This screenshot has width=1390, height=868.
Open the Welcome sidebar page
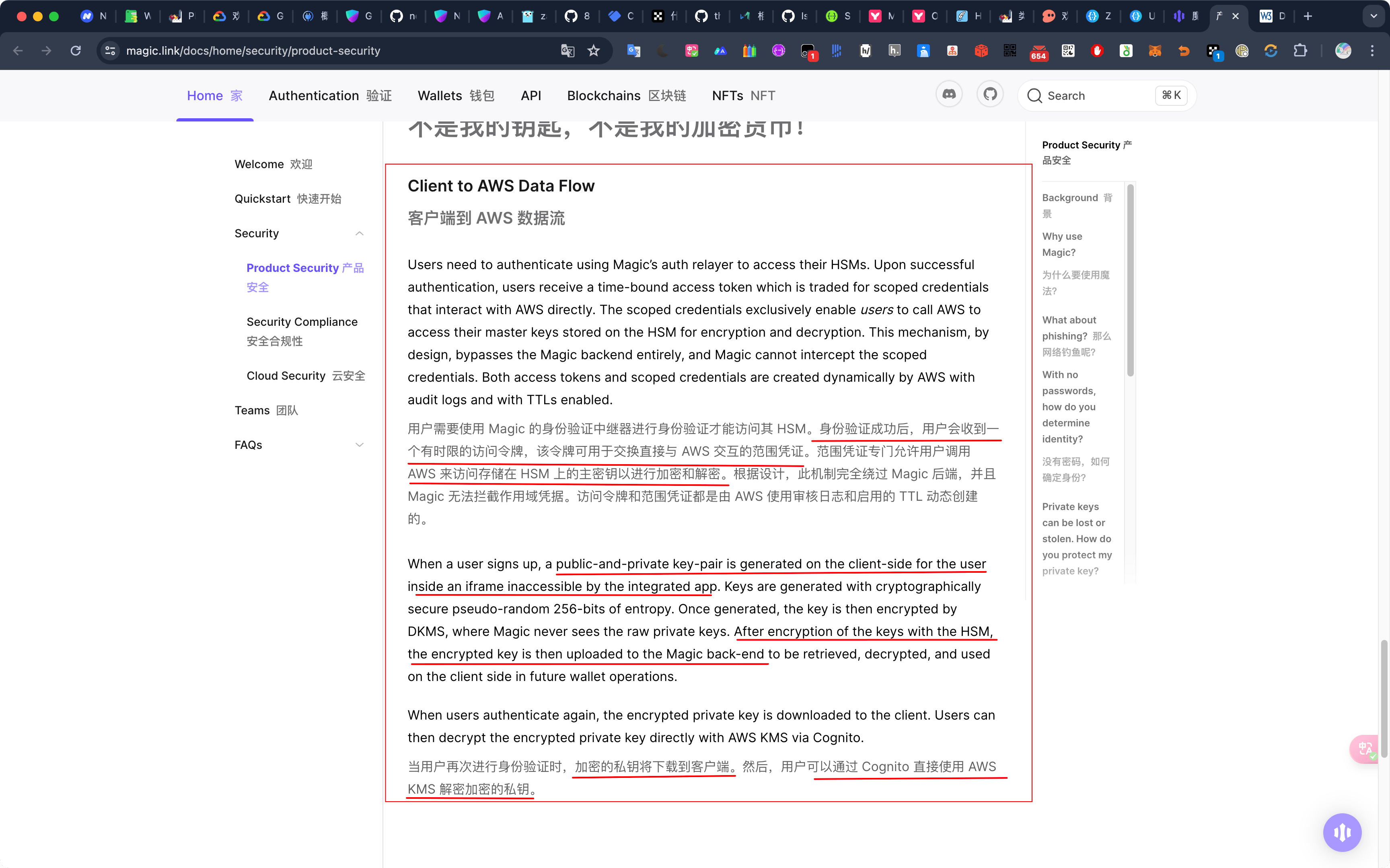[x=273, y=164]
